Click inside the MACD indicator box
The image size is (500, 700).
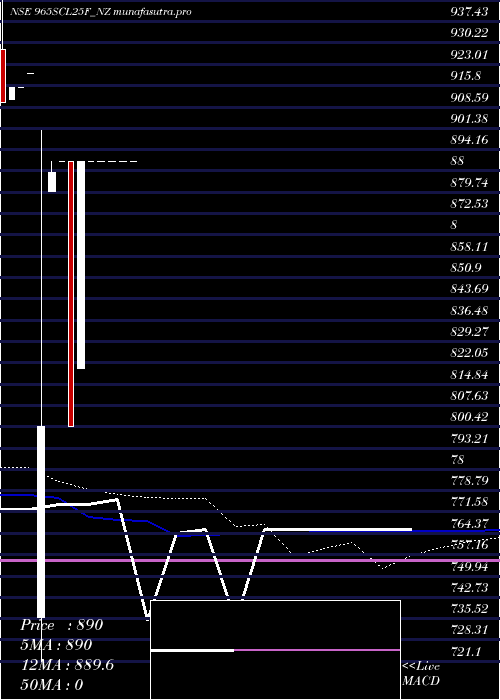pos(275,650)
